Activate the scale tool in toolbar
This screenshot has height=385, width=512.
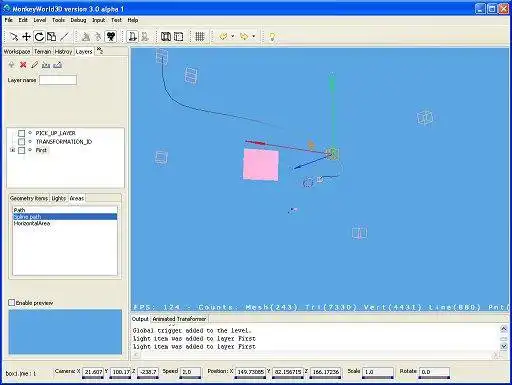(x=51, y=36)
